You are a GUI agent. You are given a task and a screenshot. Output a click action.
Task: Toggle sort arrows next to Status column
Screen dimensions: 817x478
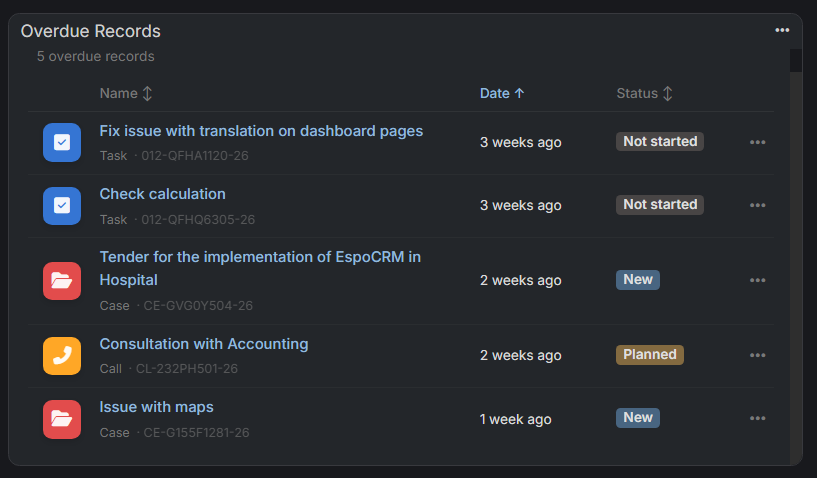(667, 94)
